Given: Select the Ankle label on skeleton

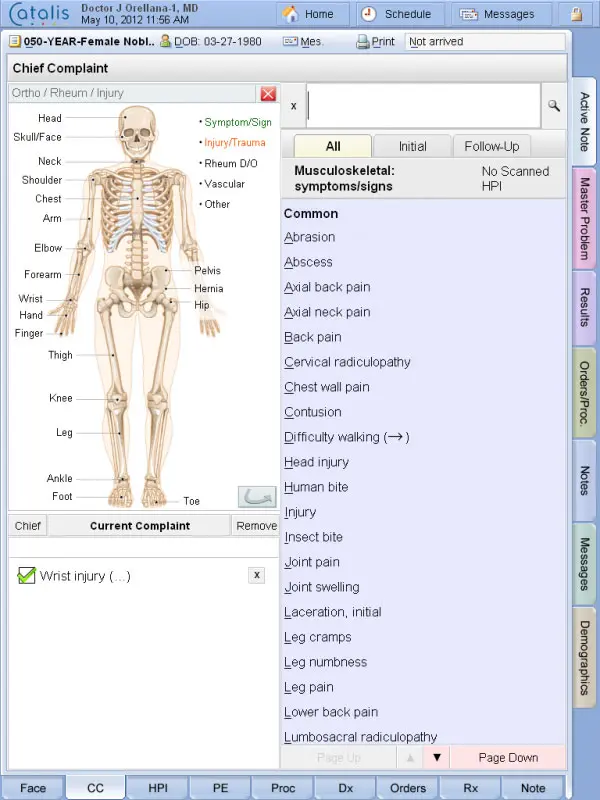Looking at the screenshot, I should pyautogui.click(x=60, y=479).
